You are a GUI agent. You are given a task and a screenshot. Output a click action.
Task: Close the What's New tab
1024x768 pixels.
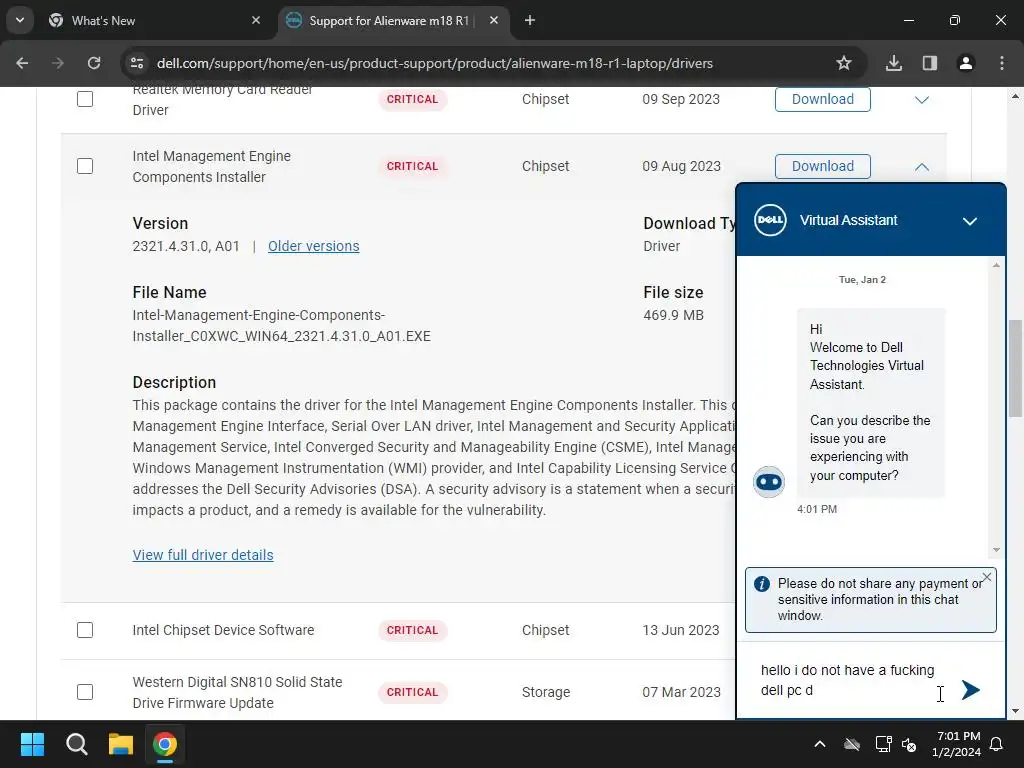(x=256, y=21)
